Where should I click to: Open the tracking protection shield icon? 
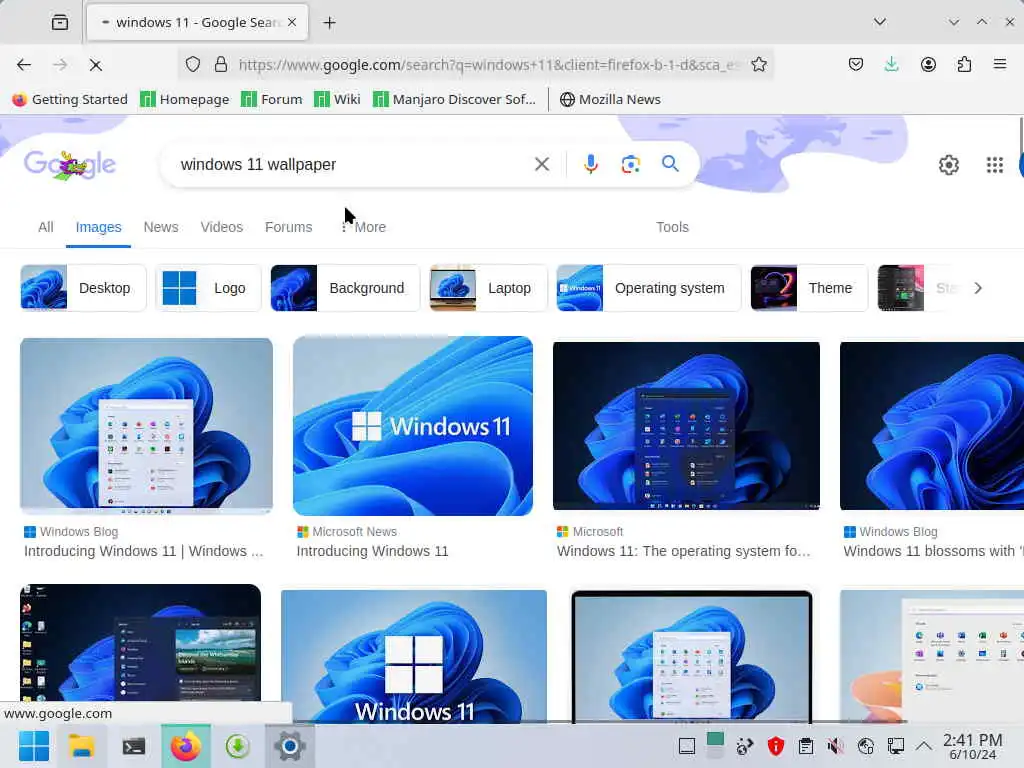tap(193, 64)
